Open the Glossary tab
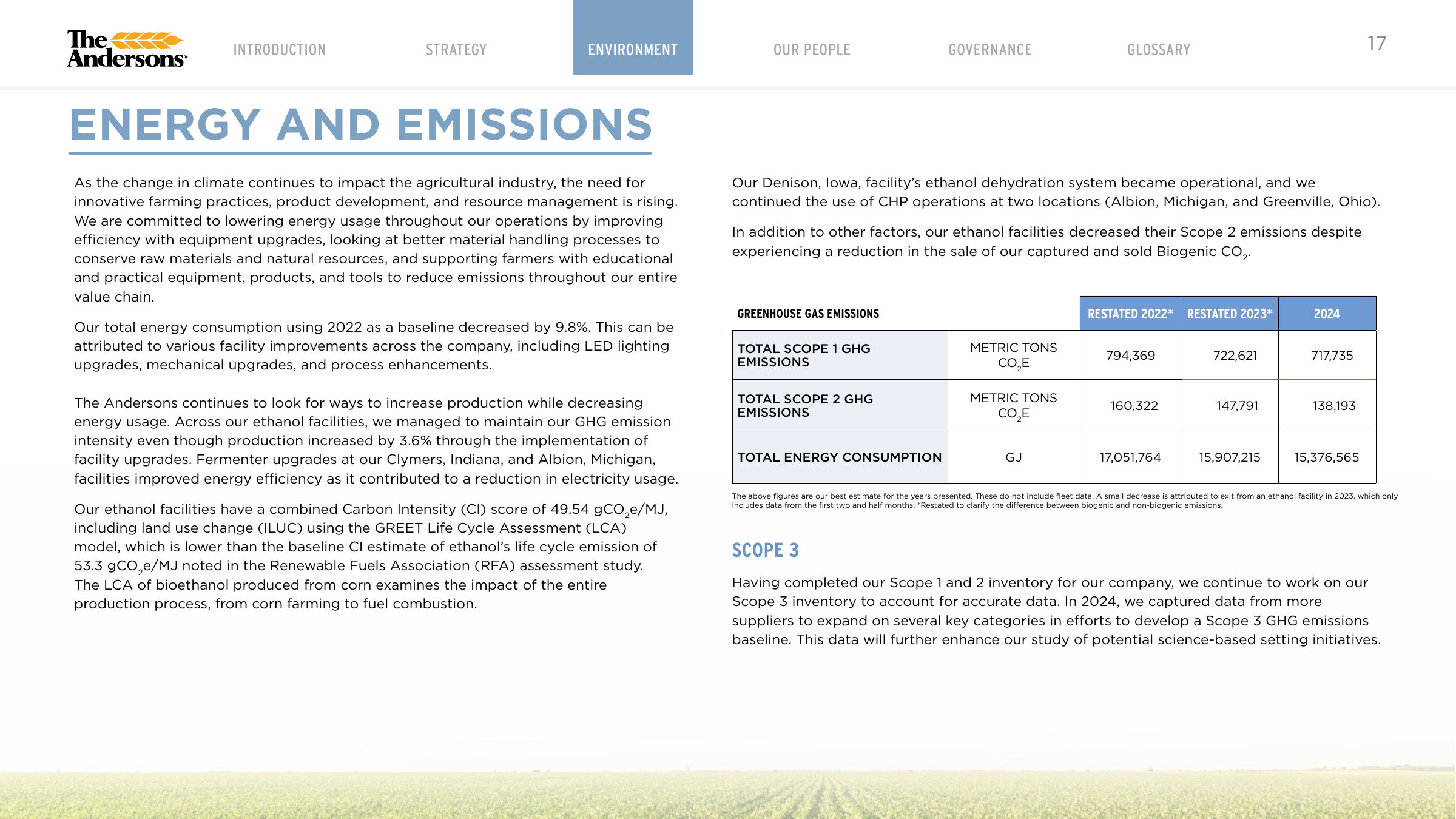Viewport: 1456px width, 819px height. 1159,50
